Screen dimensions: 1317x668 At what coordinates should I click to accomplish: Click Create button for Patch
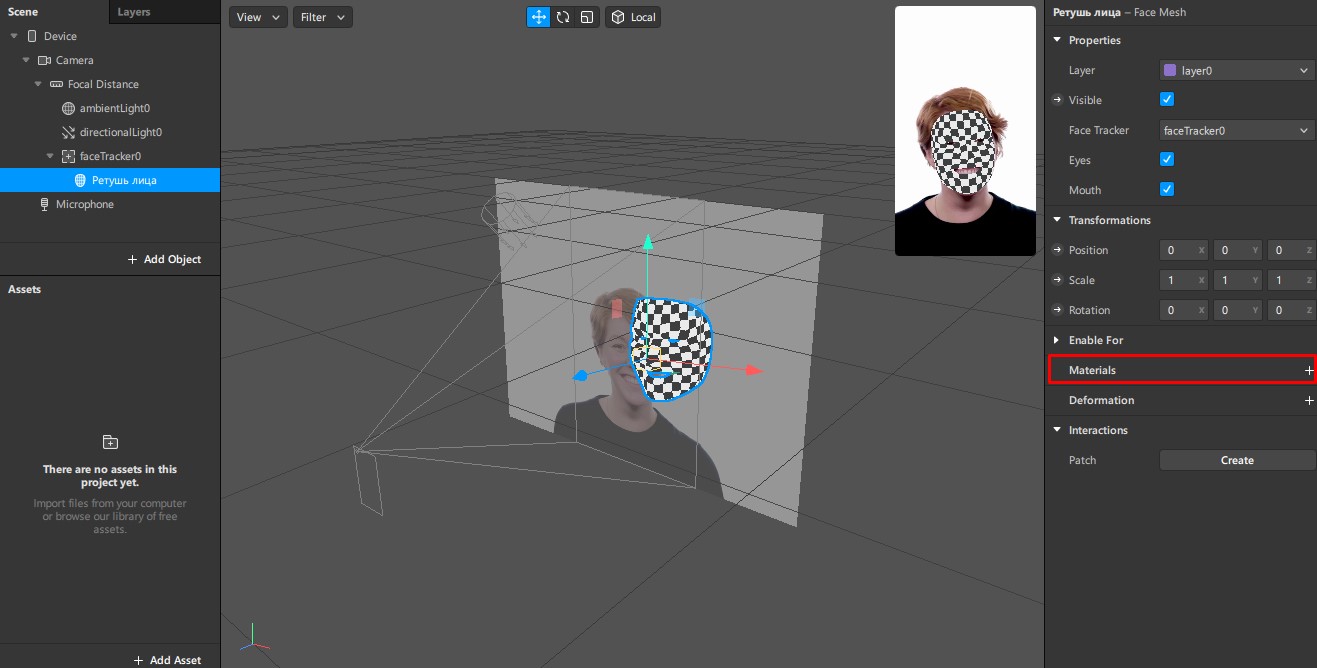tap(1236, 460)
